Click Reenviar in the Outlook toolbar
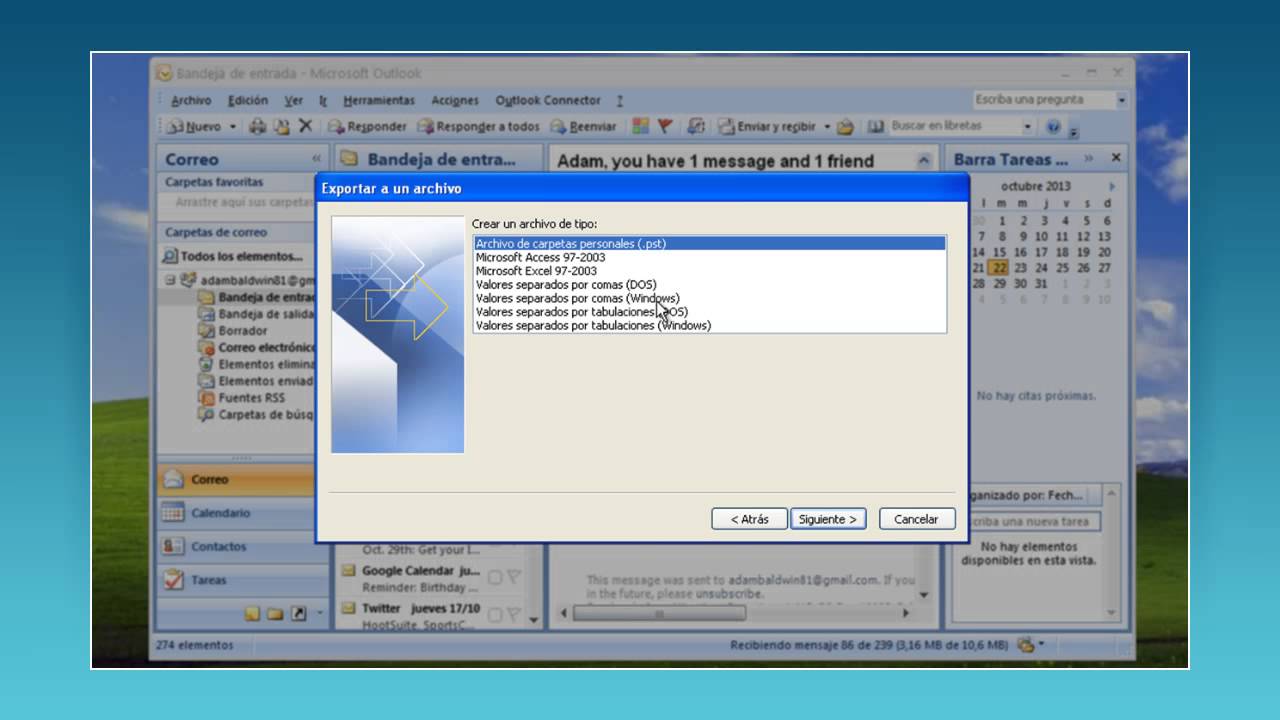Screen dimensions: 1280x720 584,127
